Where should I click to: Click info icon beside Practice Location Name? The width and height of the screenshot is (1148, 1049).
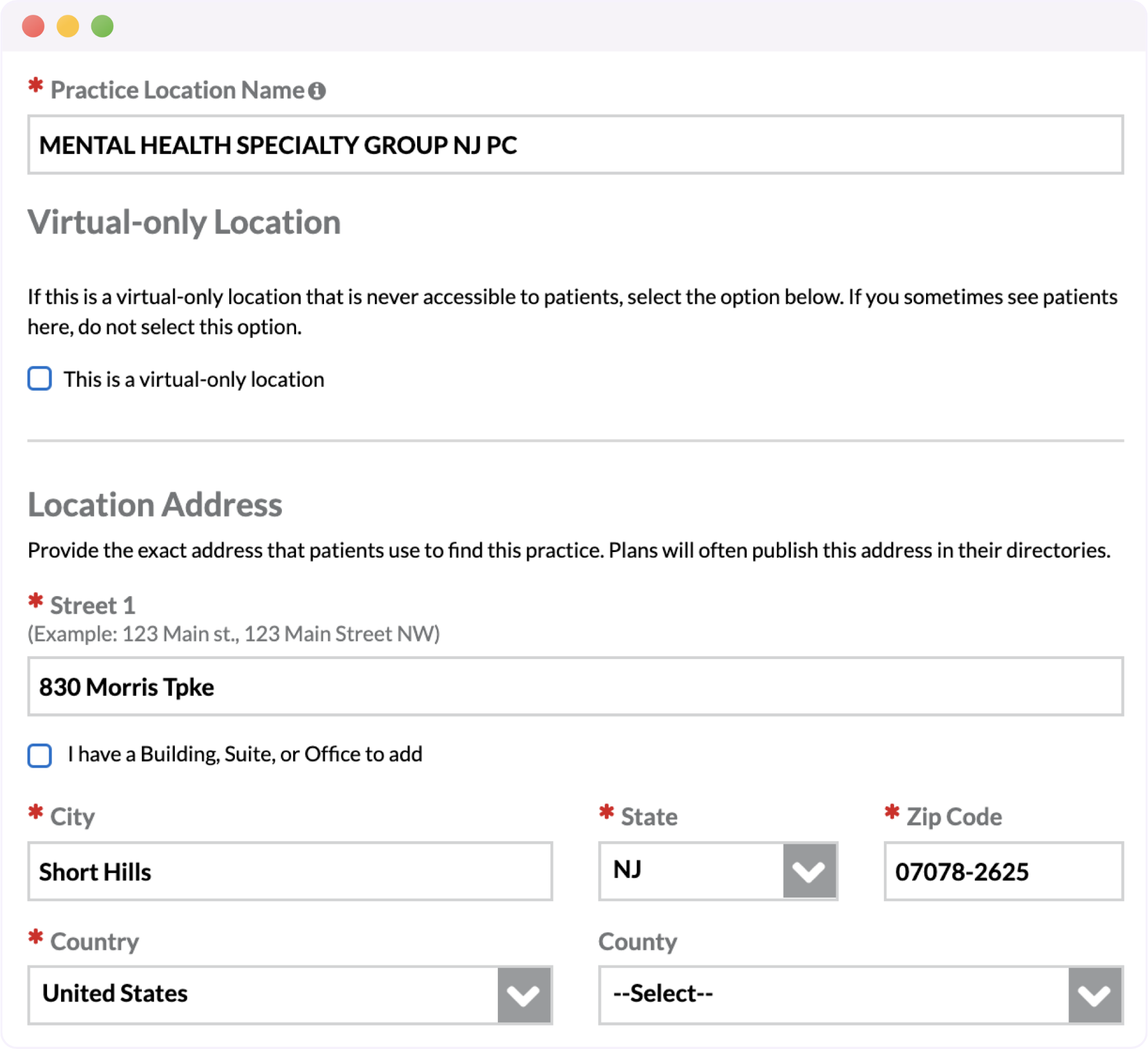pyautogui.click(x=317, y=91)
